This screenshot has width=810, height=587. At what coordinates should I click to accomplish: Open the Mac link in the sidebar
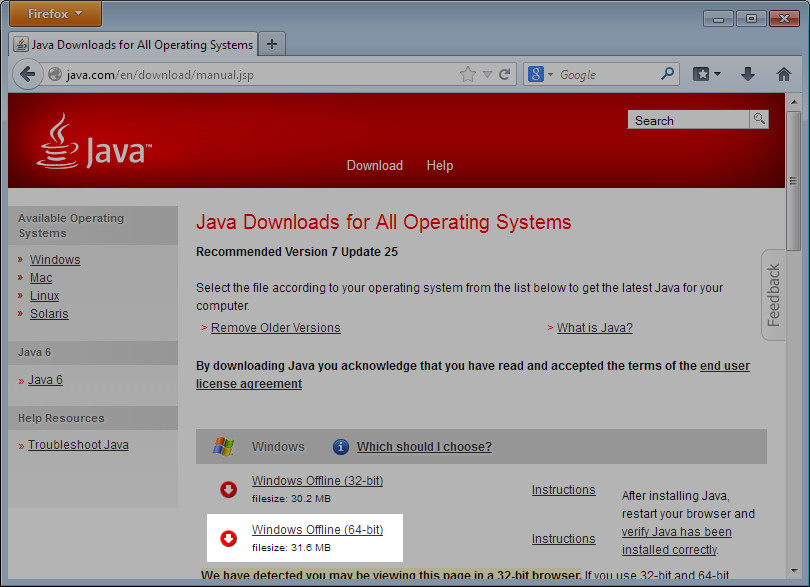(41, 278)
